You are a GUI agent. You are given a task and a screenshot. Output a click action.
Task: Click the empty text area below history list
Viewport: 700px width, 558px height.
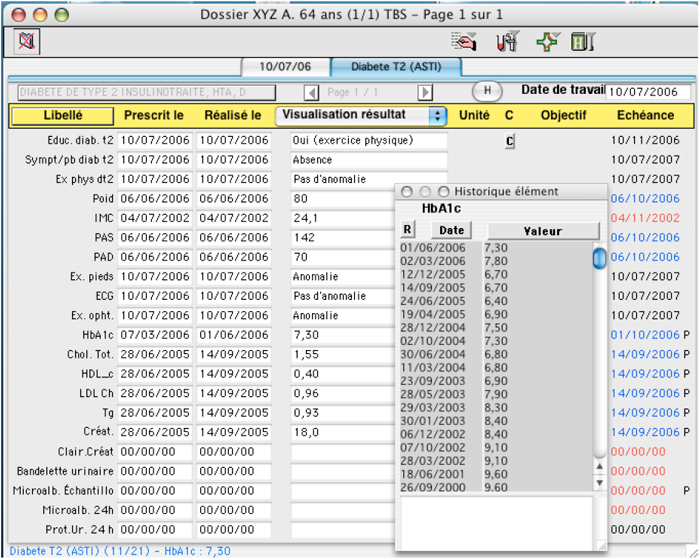[496, 523]
